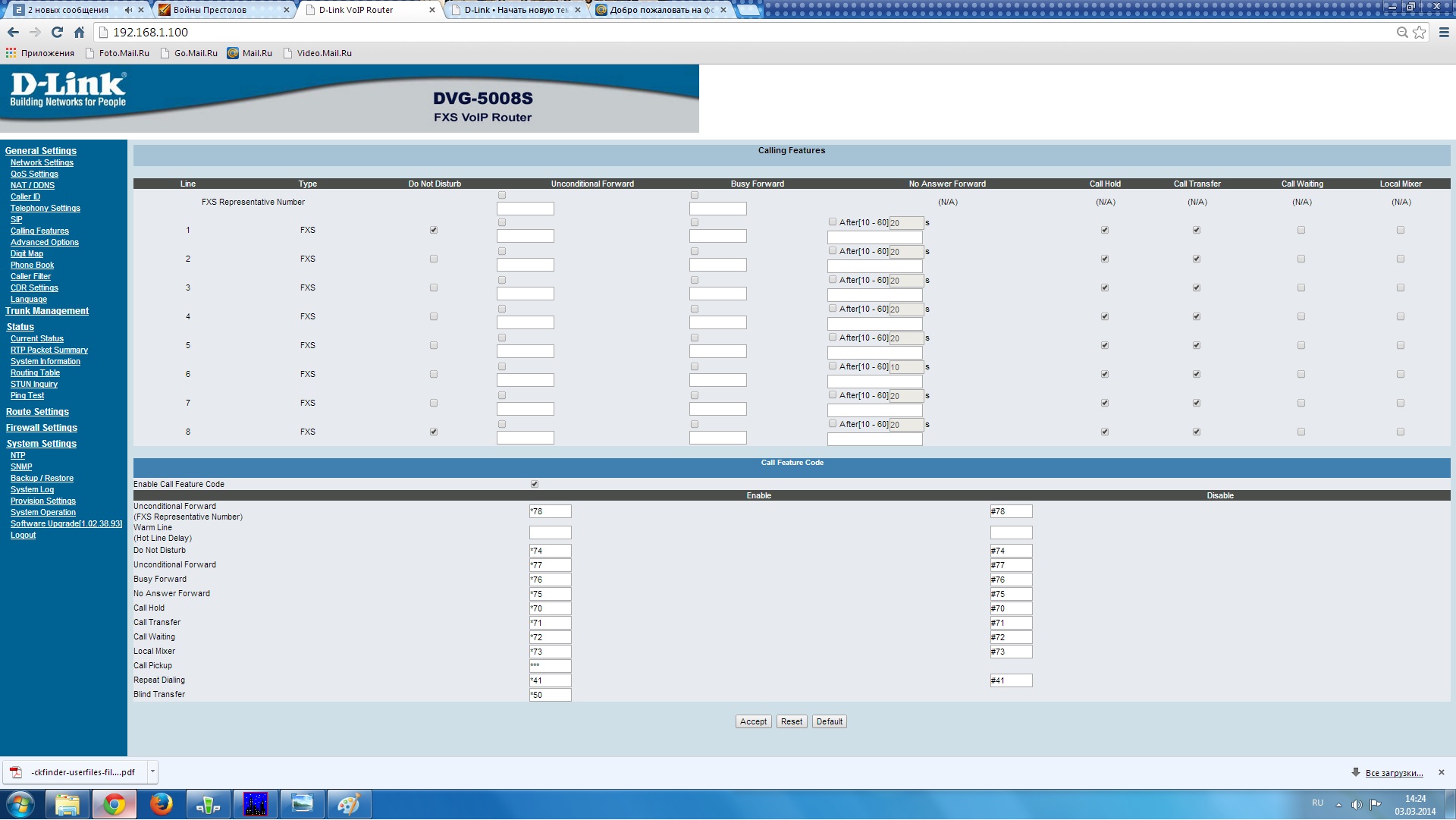1456x820 pixels.
Task: Open the Phone Book settings link
Action: pos(32,265)
